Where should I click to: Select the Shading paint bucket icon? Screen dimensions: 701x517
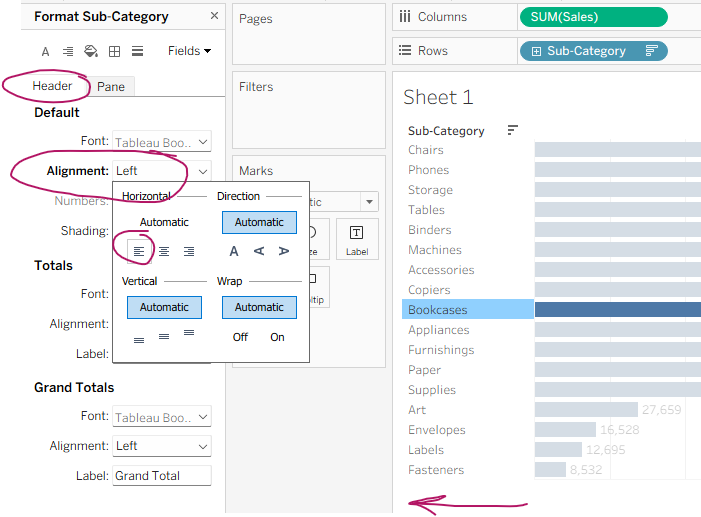tap(91, 51)
